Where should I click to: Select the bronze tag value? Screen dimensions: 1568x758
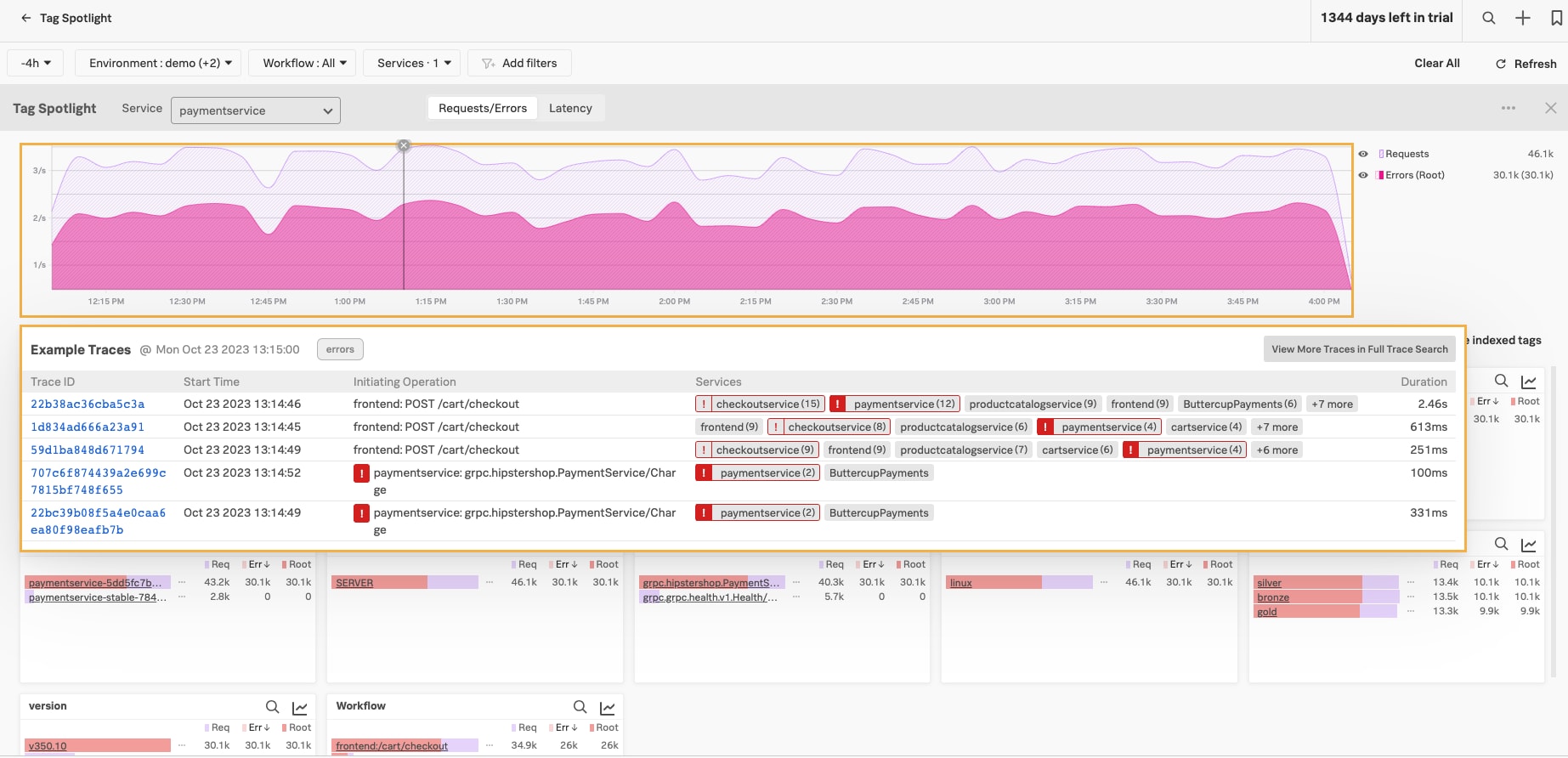coord(1273,597)
